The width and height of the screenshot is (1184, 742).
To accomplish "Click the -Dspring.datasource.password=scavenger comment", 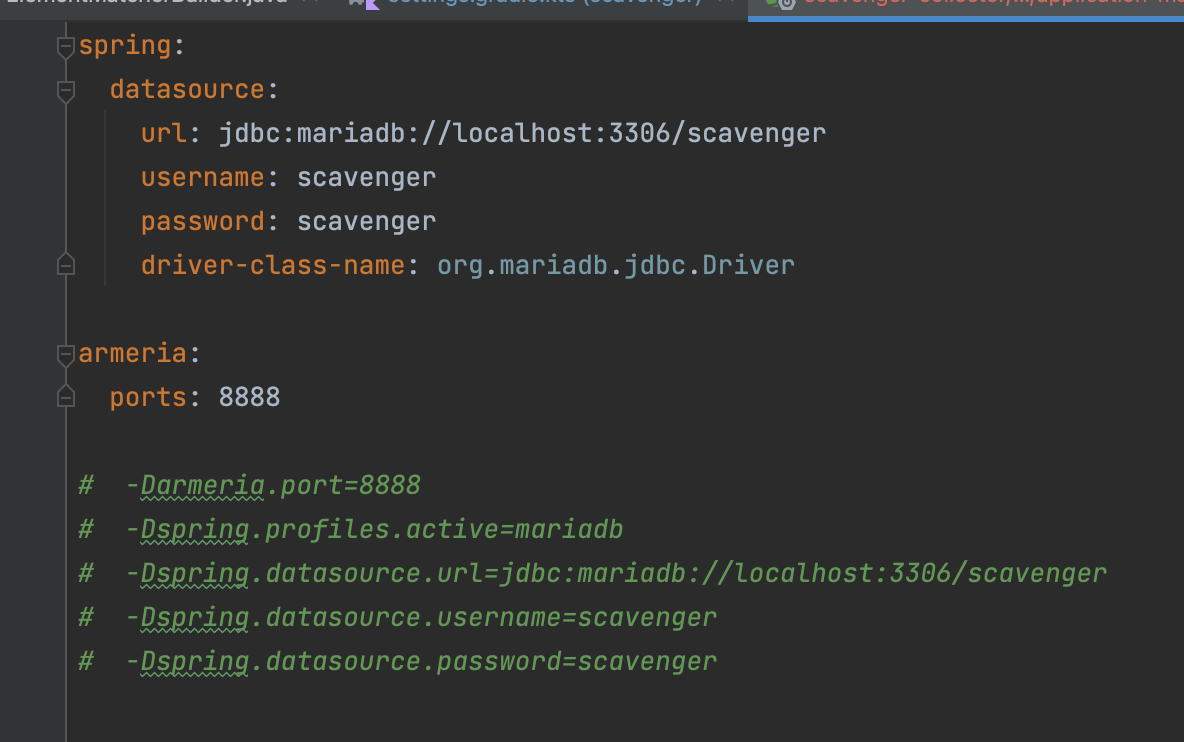I will point(421,661).
